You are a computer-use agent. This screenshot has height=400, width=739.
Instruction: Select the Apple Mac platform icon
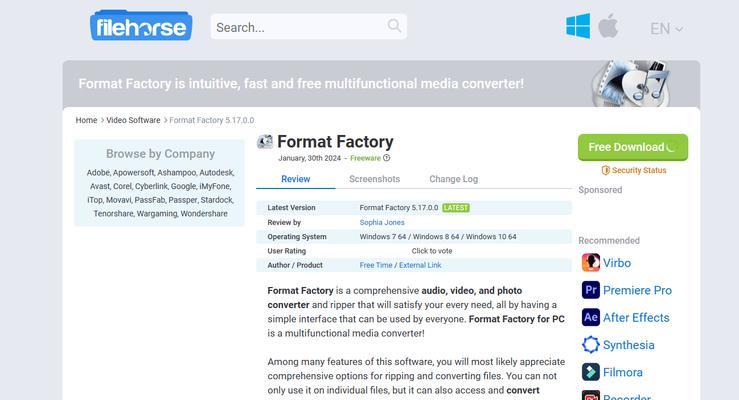coord(608,26)
